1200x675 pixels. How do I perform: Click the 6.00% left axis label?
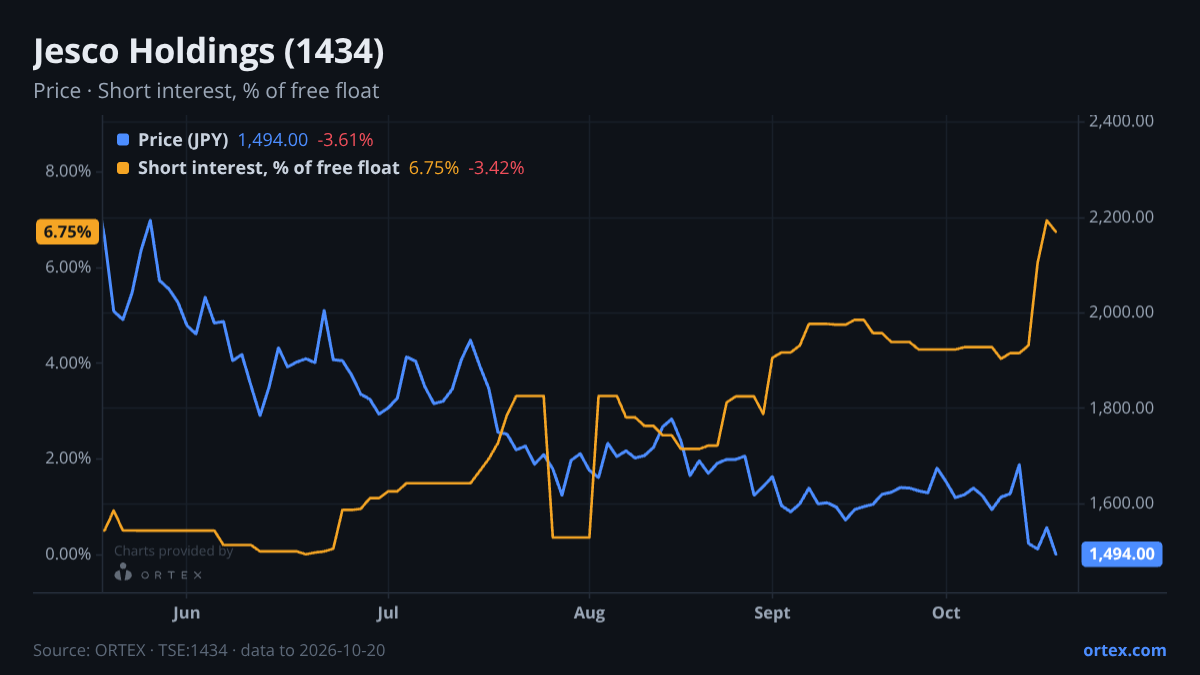[68, 267]
